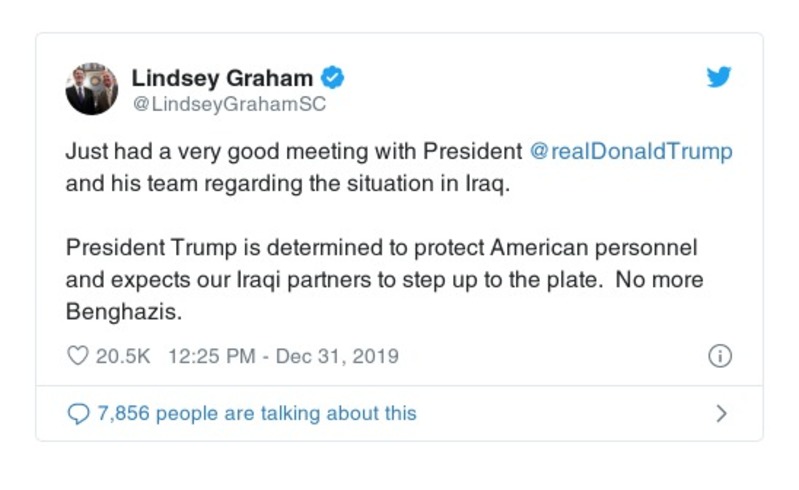Click the Lindsey Graham display name

click(x=223, y=78)
